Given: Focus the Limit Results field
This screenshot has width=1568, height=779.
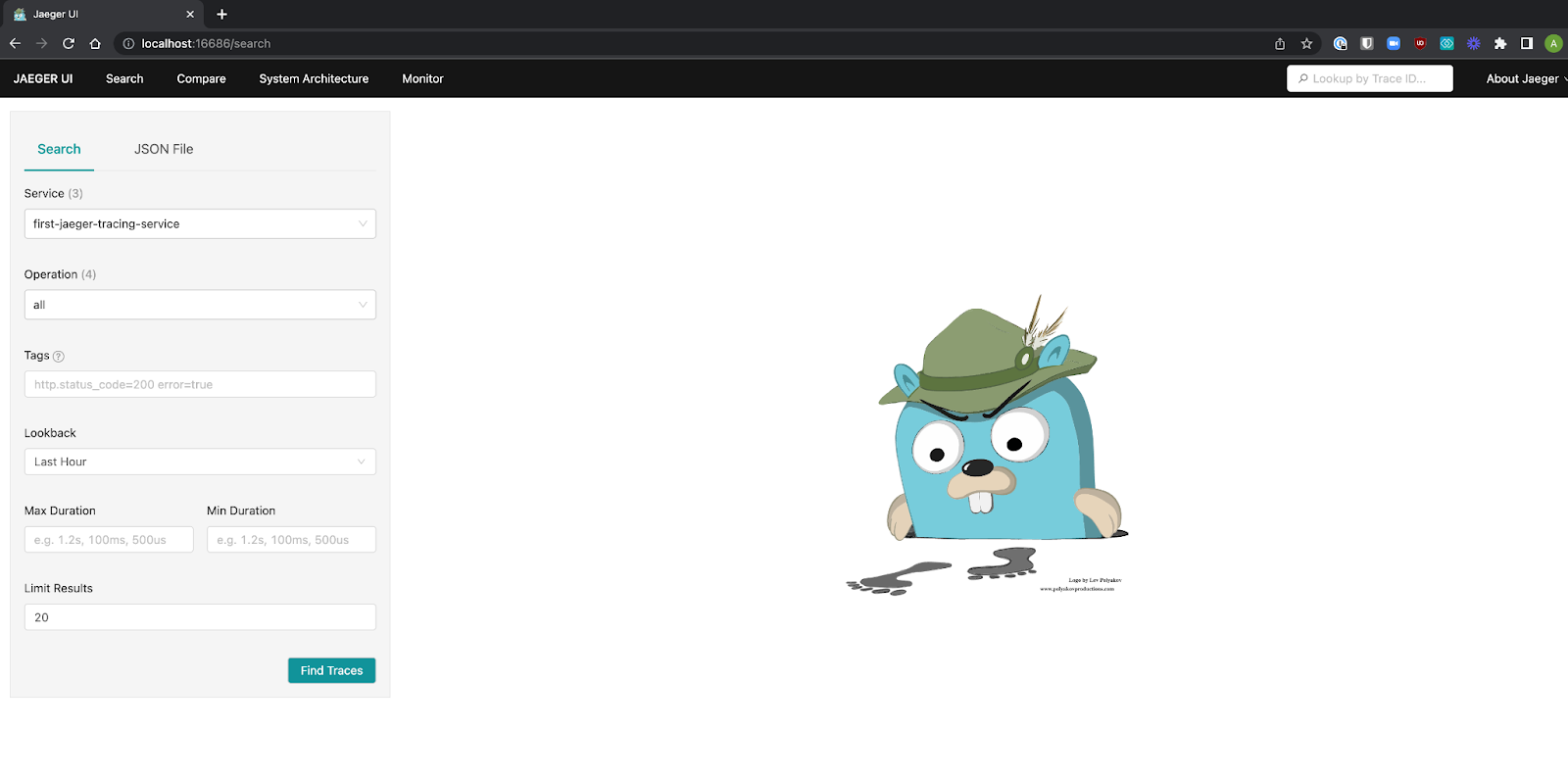Looking at the screenshot, I should pyautogui.click(x=200, y=617).
